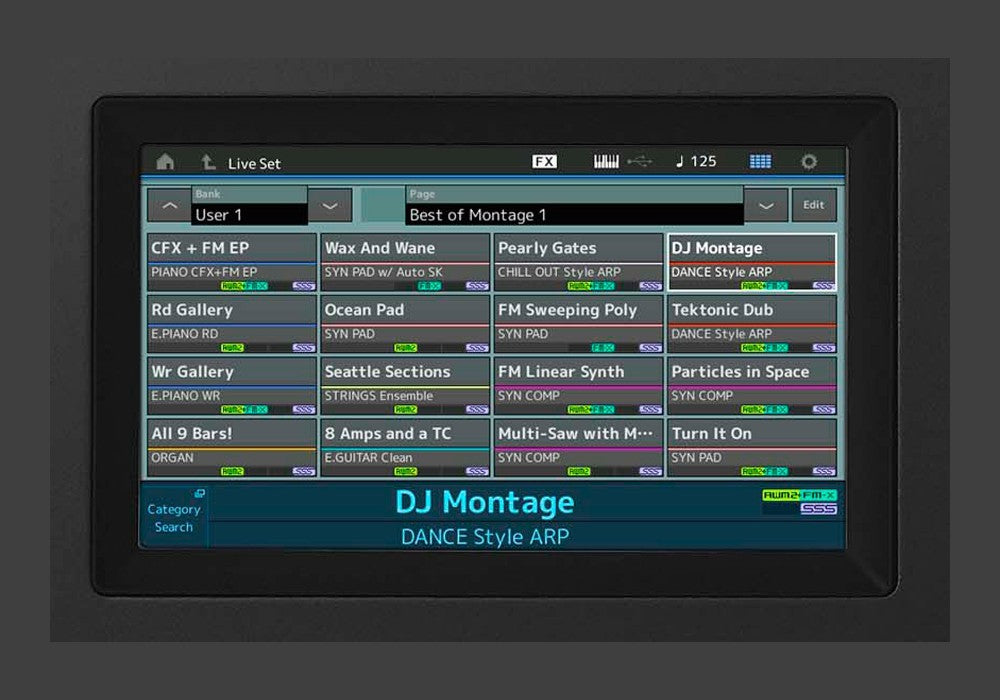
Task: Tap the USB connection icon
Action: (x=640, y=162)
